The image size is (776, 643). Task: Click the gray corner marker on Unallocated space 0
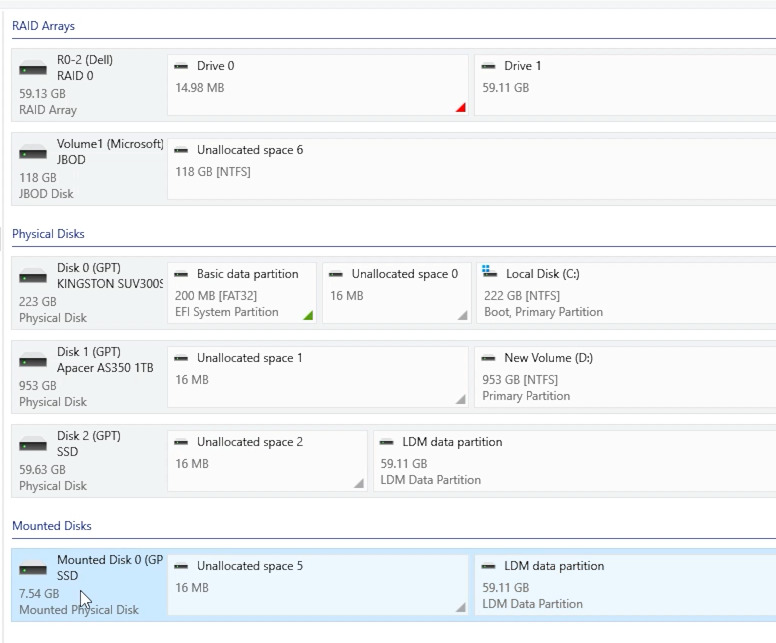point(463,315)
